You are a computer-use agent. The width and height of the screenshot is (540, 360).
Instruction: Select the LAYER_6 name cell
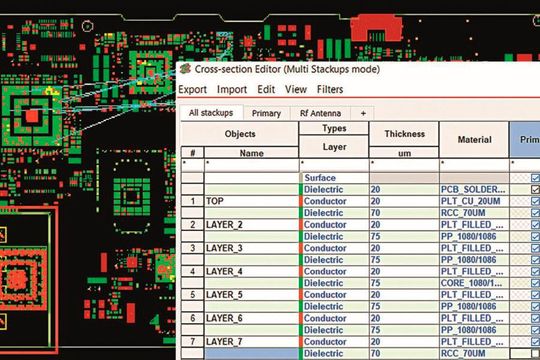tap(251, 318)
